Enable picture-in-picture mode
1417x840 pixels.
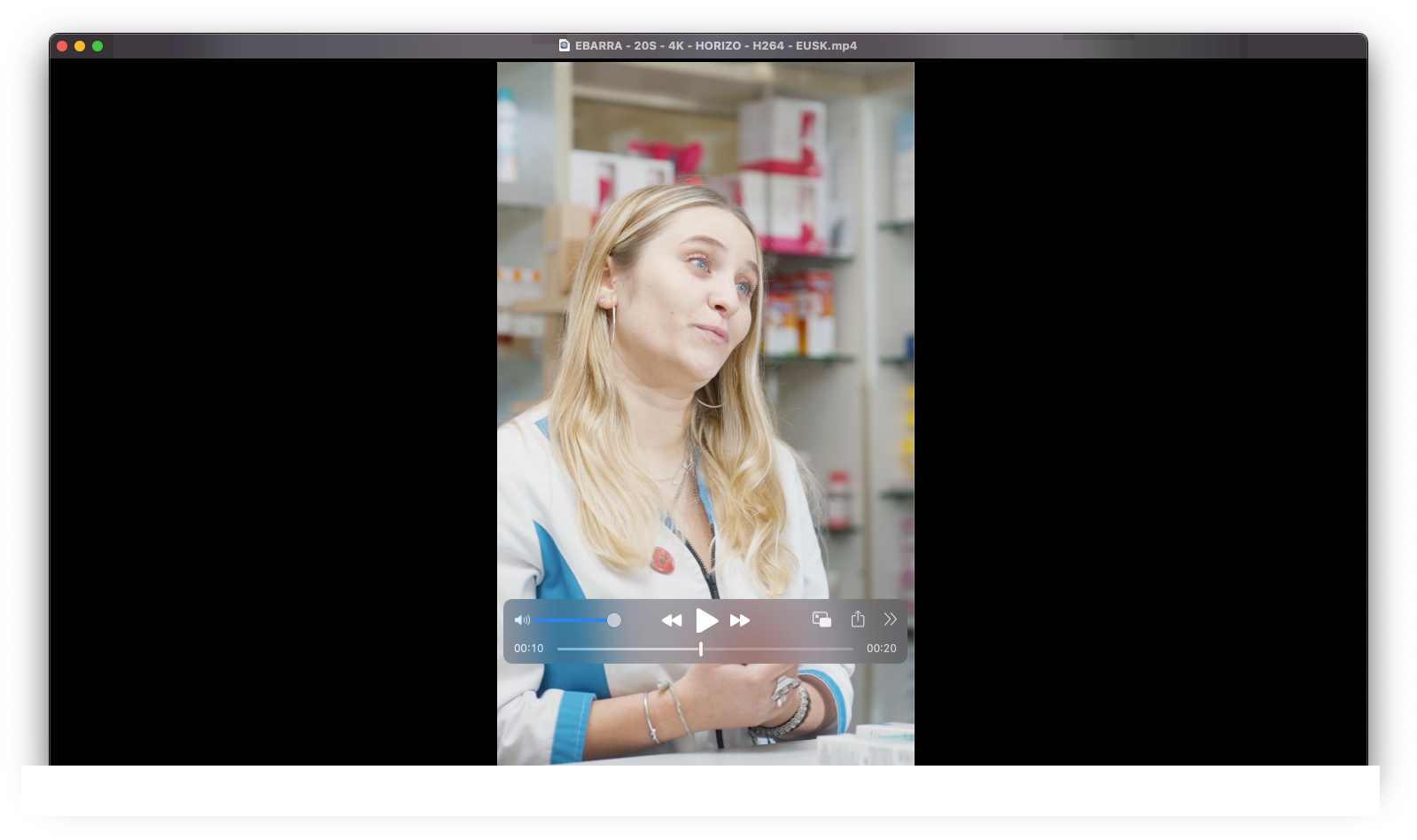[x=821, y=619]
